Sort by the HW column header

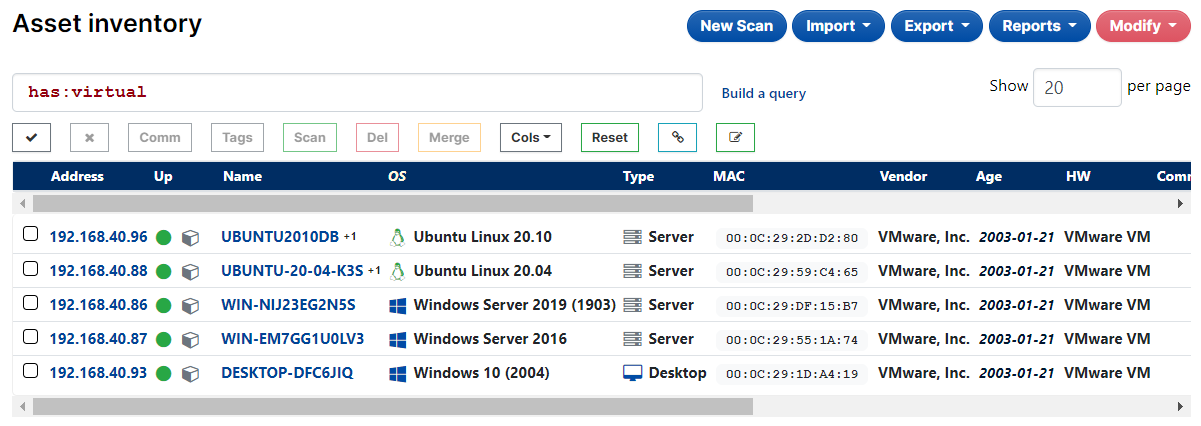(1078, 176)
